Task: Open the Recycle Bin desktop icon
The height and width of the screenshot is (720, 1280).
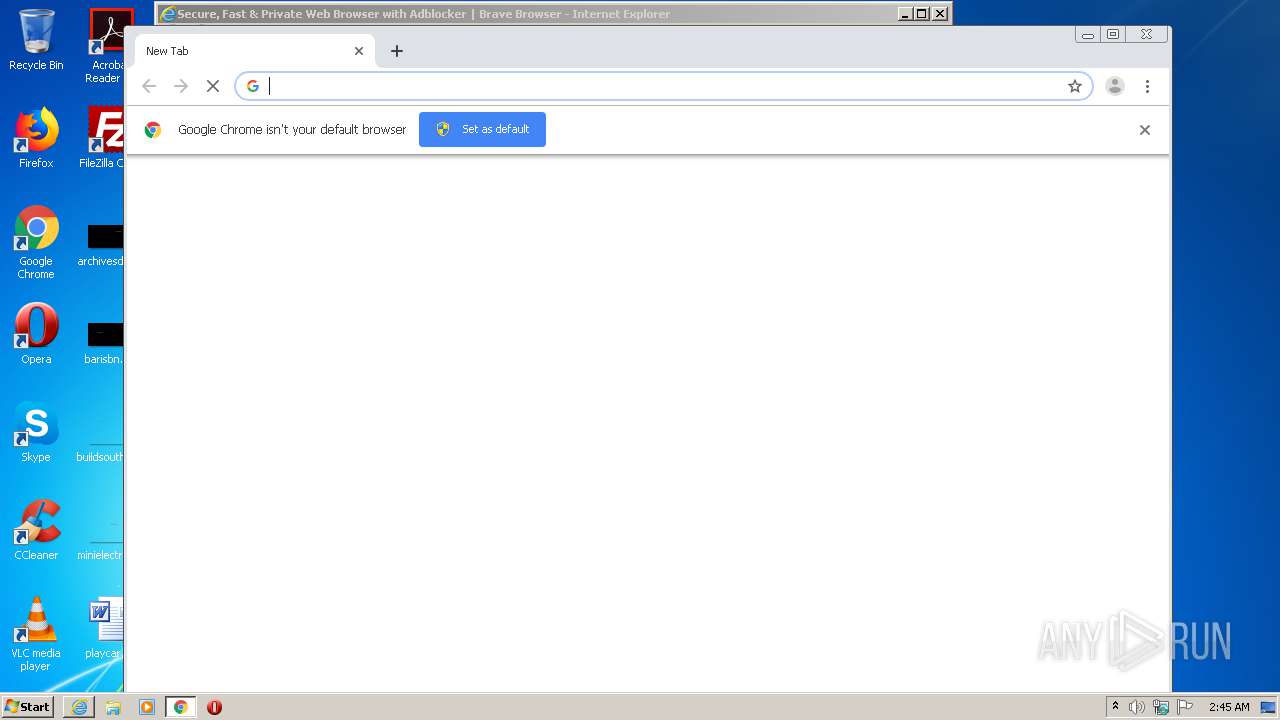Action: 36,40
